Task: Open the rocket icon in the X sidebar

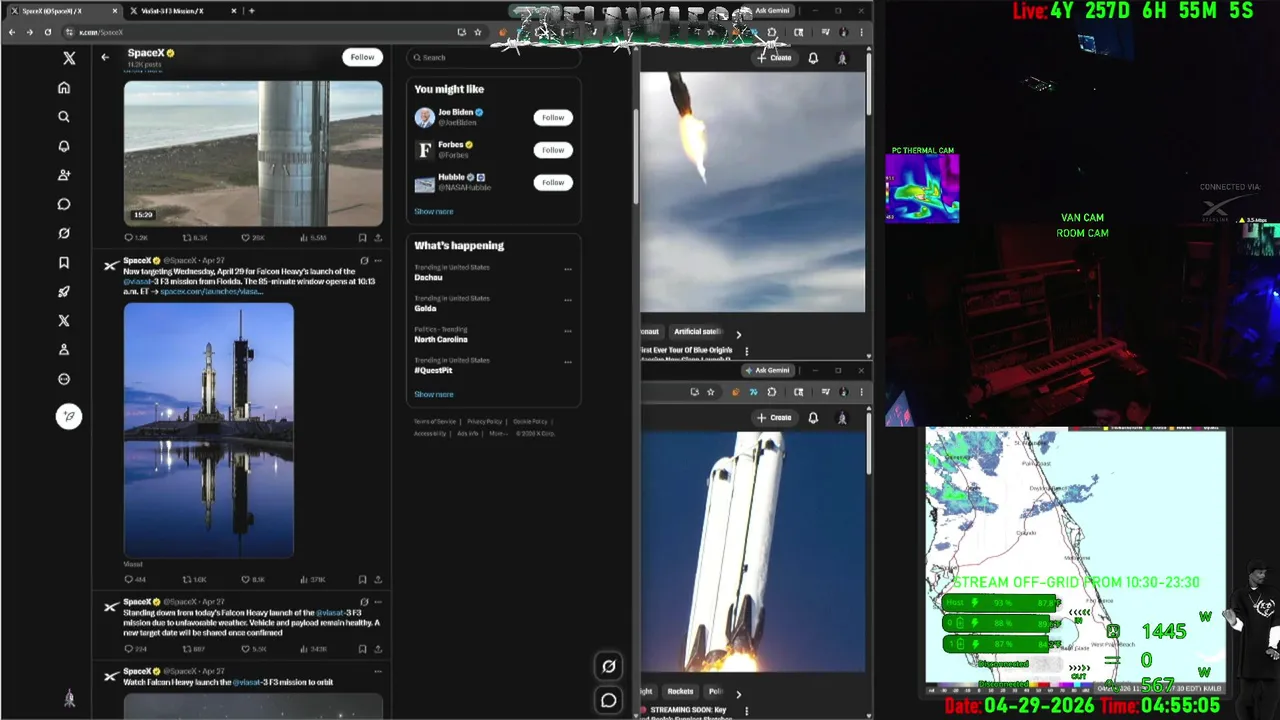Action: 64,292
